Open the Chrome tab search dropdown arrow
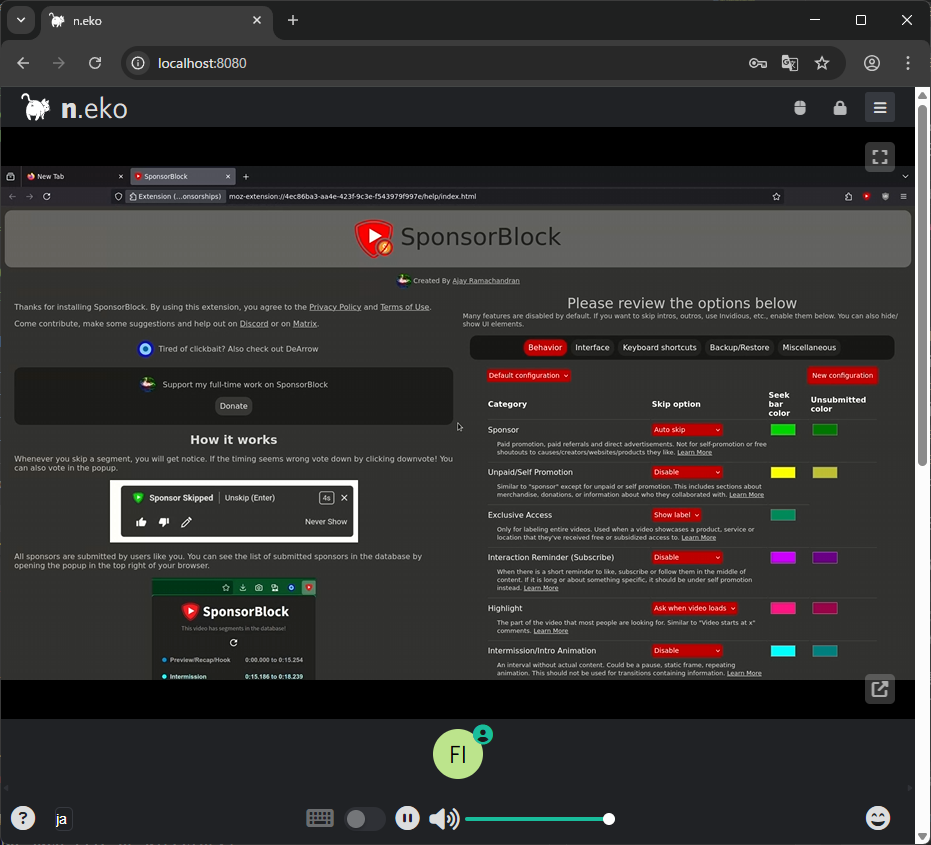The width and height of the screenshot is (931, 845). point(21,20)
